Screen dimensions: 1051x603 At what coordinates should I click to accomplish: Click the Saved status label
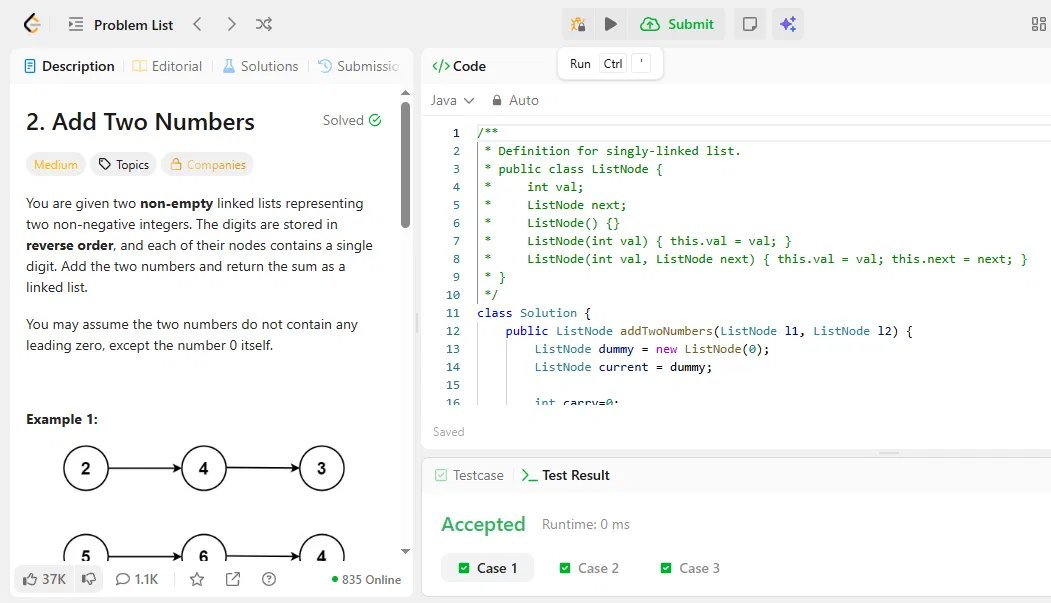pyautogui.click(x=448, y=431)
